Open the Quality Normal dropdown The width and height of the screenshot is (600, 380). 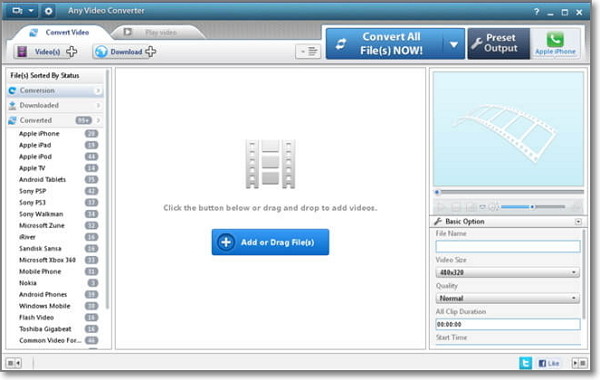507,298
